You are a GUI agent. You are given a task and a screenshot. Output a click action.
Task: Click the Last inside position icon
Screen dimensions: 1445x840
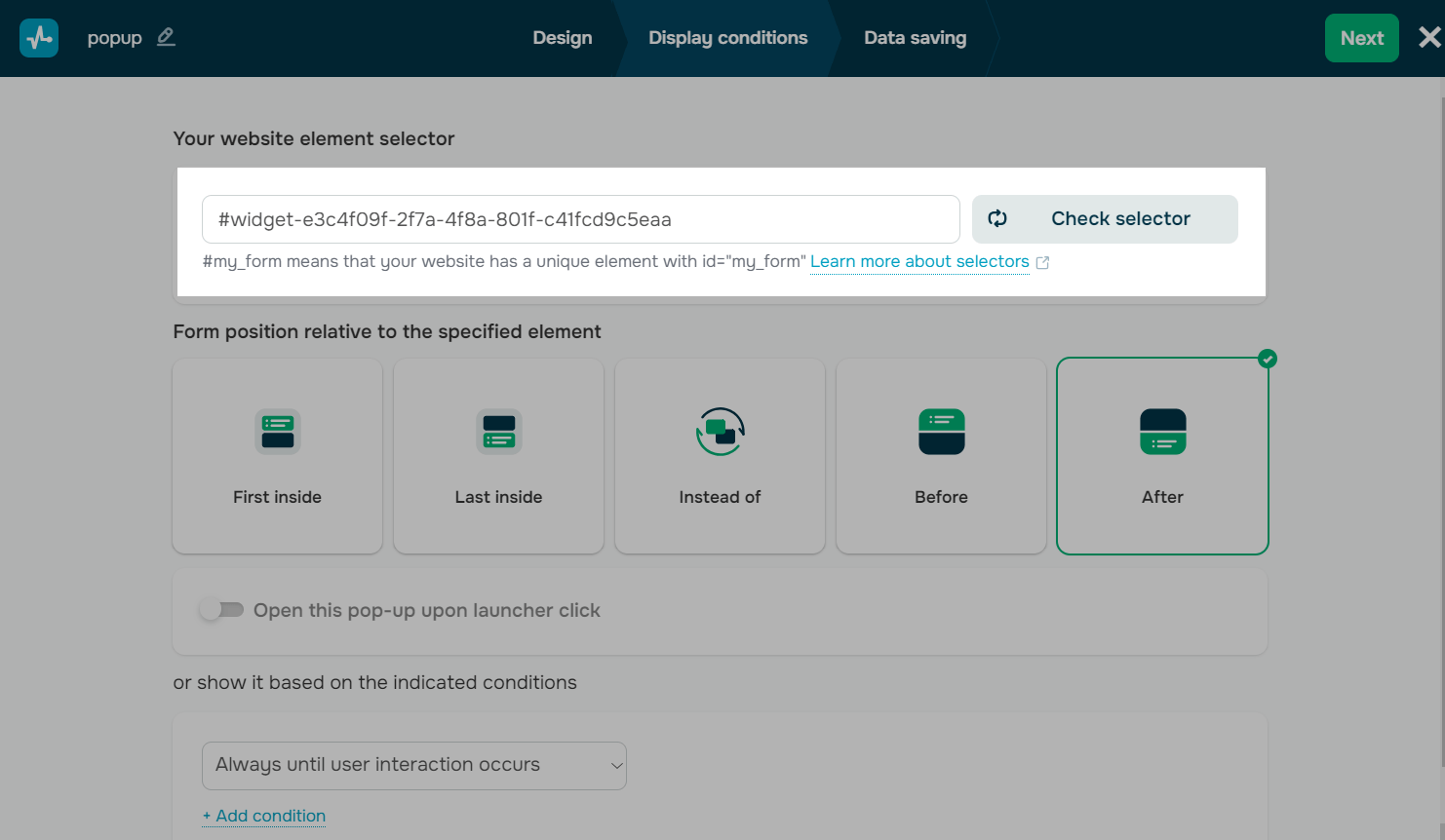(x=499, y=432)
